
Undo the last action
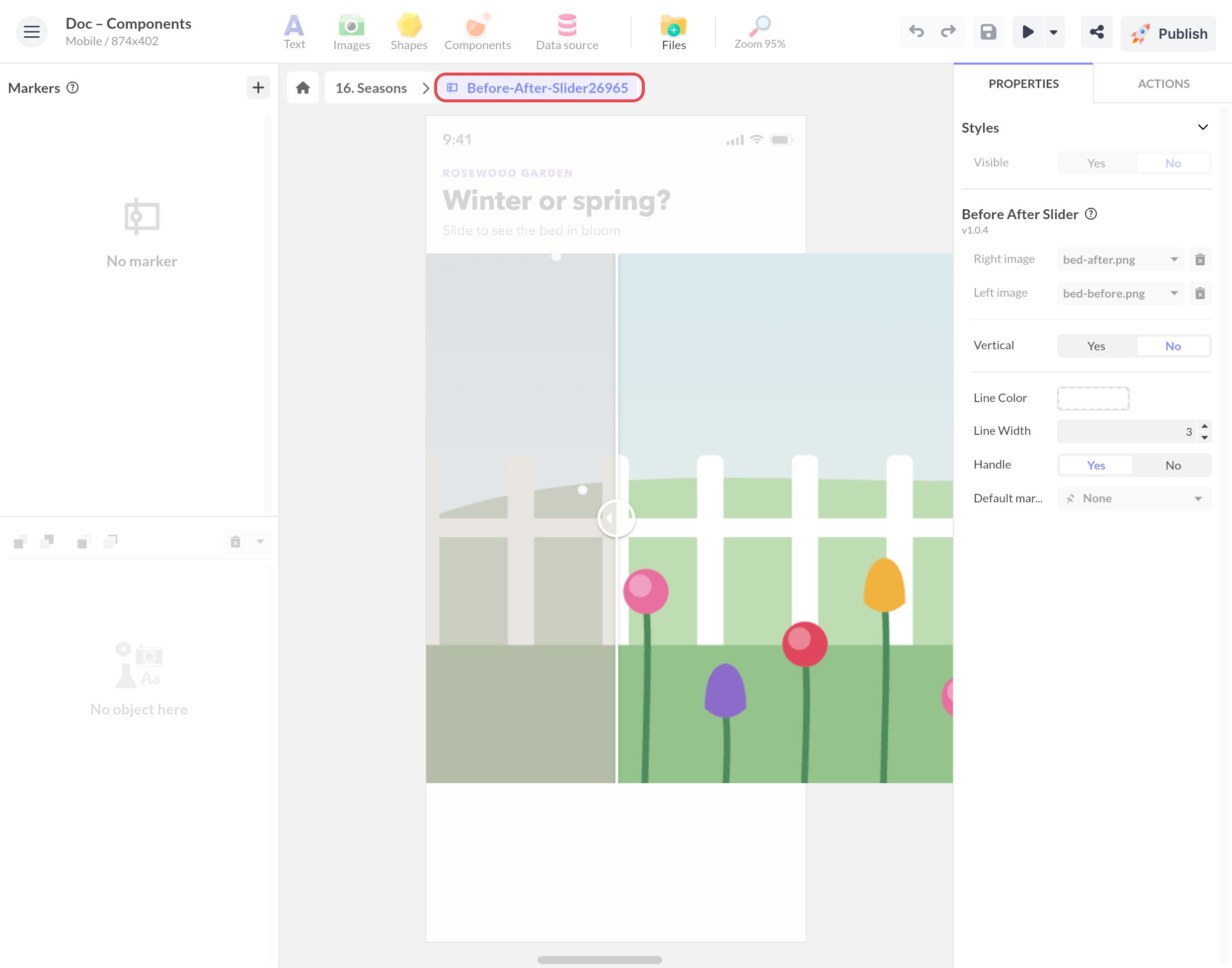point(916,32)
